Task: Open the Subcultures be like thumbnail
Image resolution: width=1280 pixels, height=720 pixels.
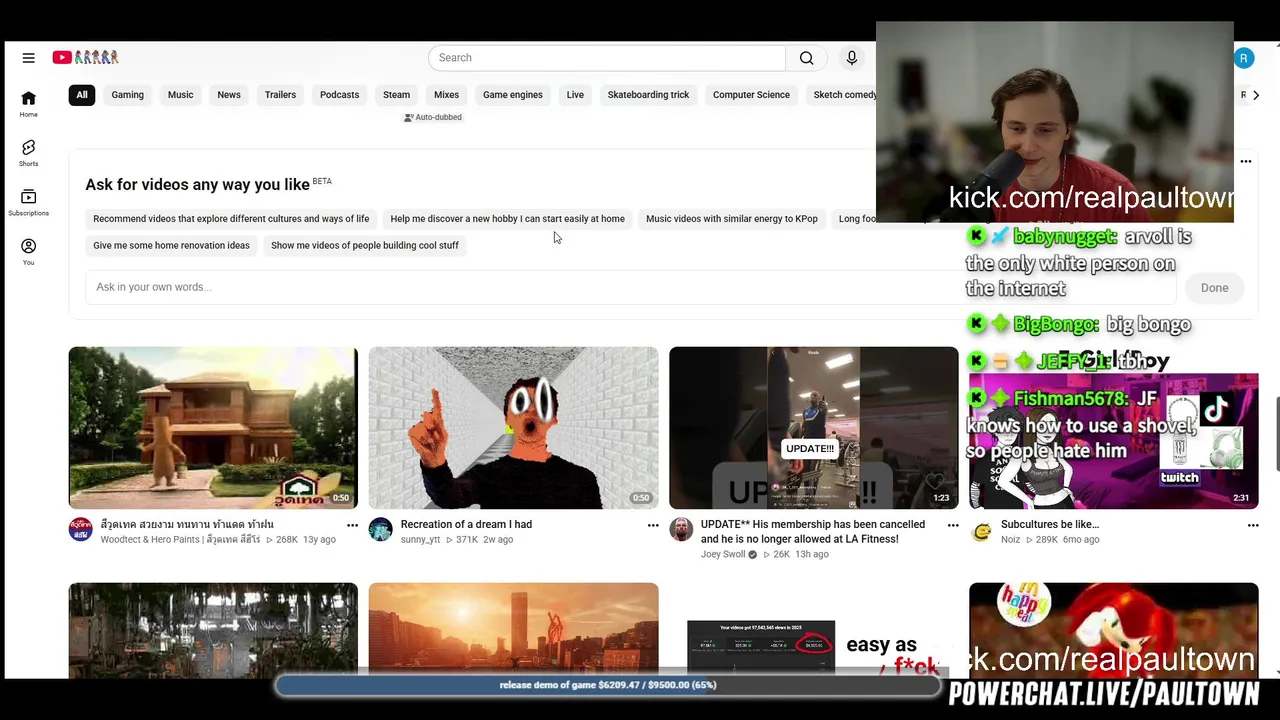Action: [1113, 441]
